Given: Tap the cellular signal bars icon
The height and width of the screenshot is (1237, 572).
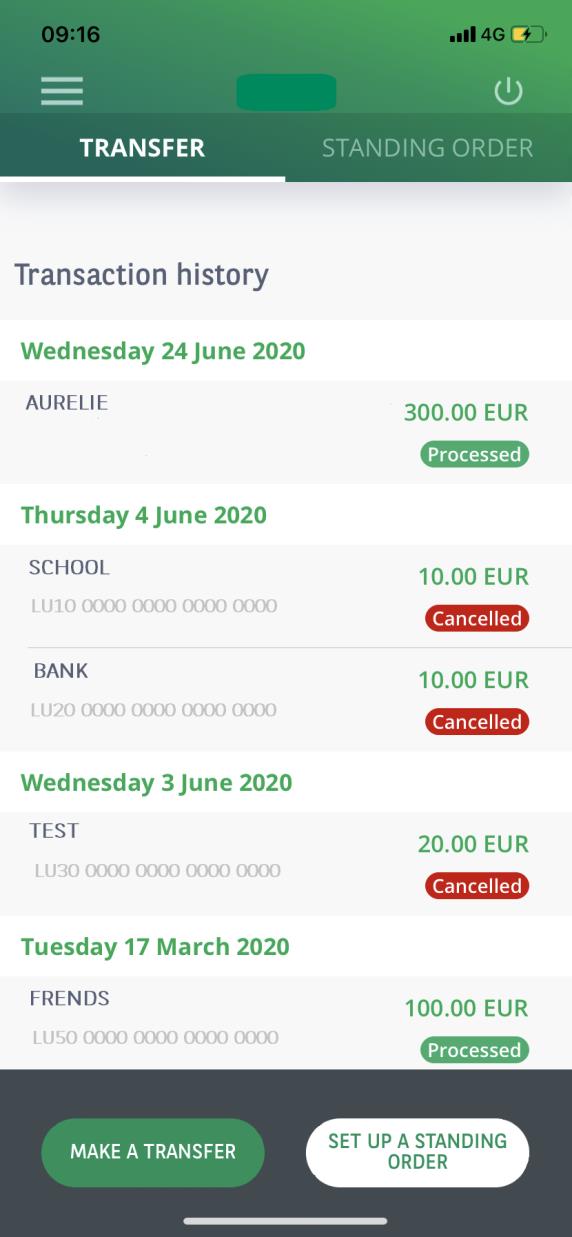Looking at the screenshot, I should tap(463, 35).
